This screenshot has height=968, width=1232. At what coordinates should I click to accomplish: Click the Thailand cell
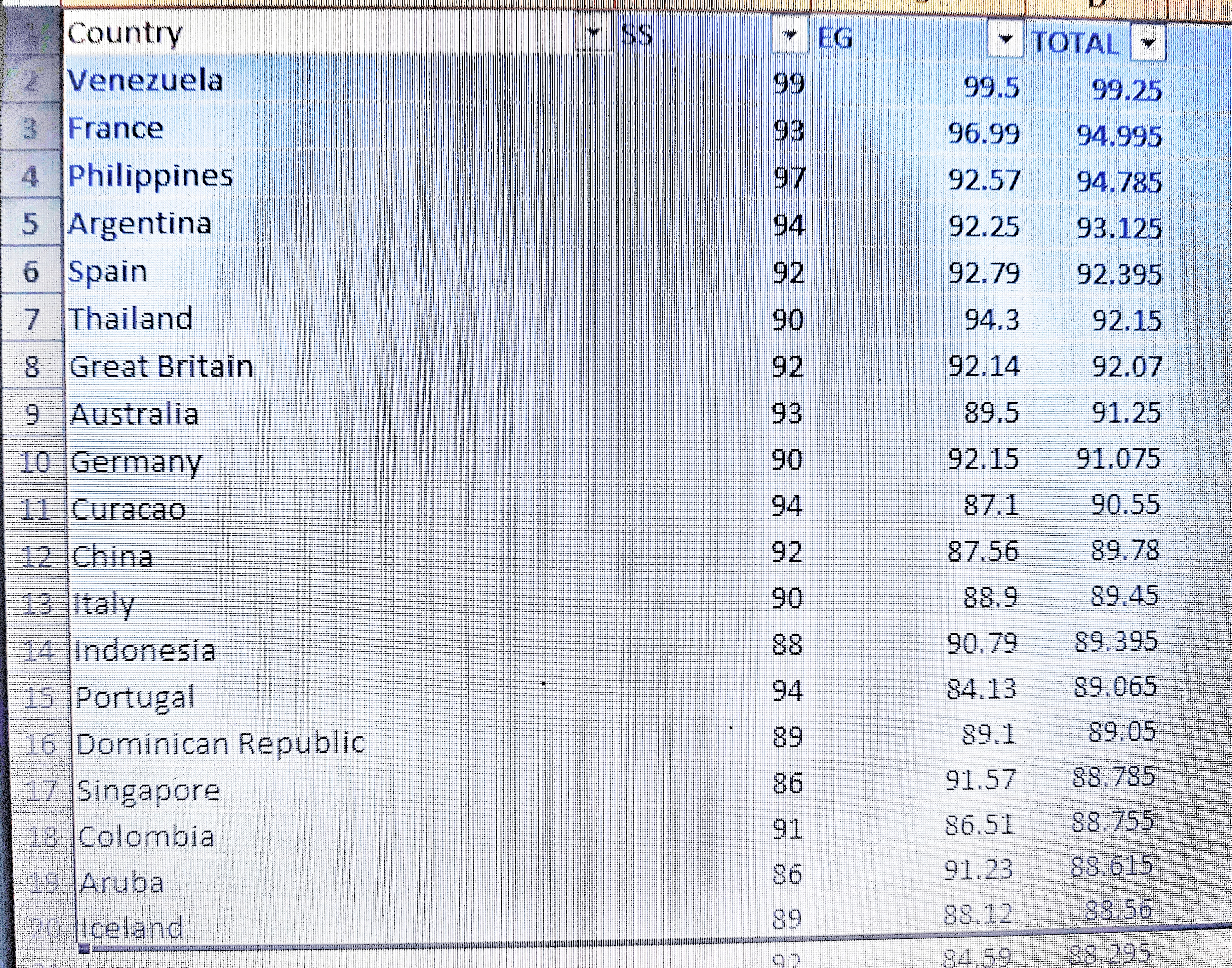(131, 319)
